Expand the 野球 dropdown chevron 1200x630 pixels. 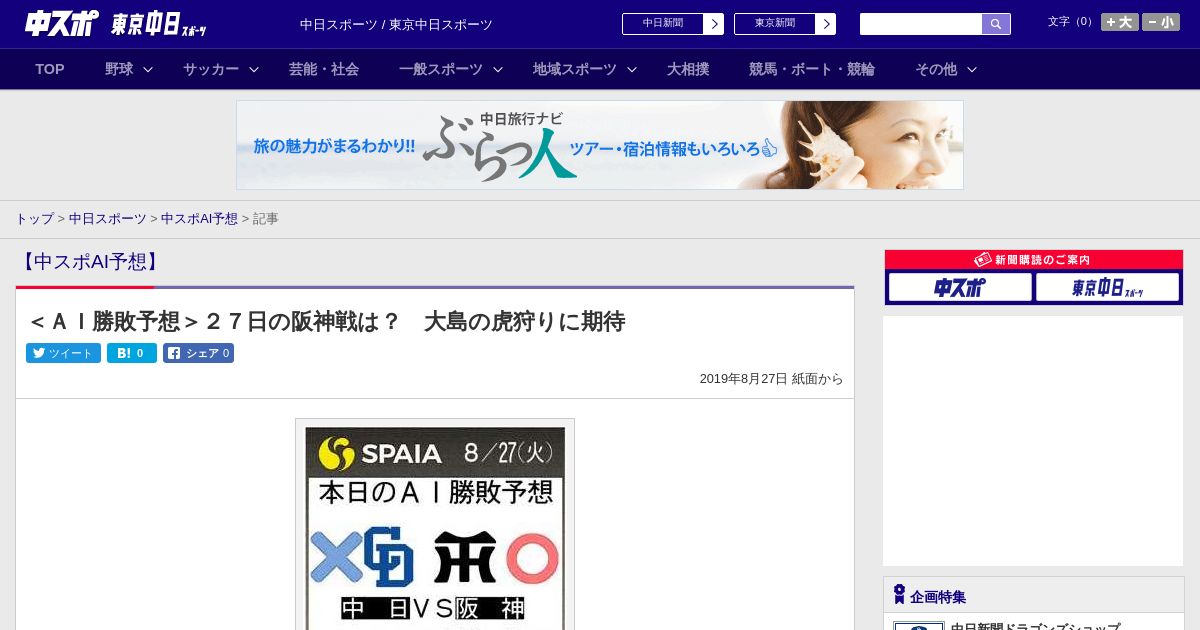[x=148, y=69]
